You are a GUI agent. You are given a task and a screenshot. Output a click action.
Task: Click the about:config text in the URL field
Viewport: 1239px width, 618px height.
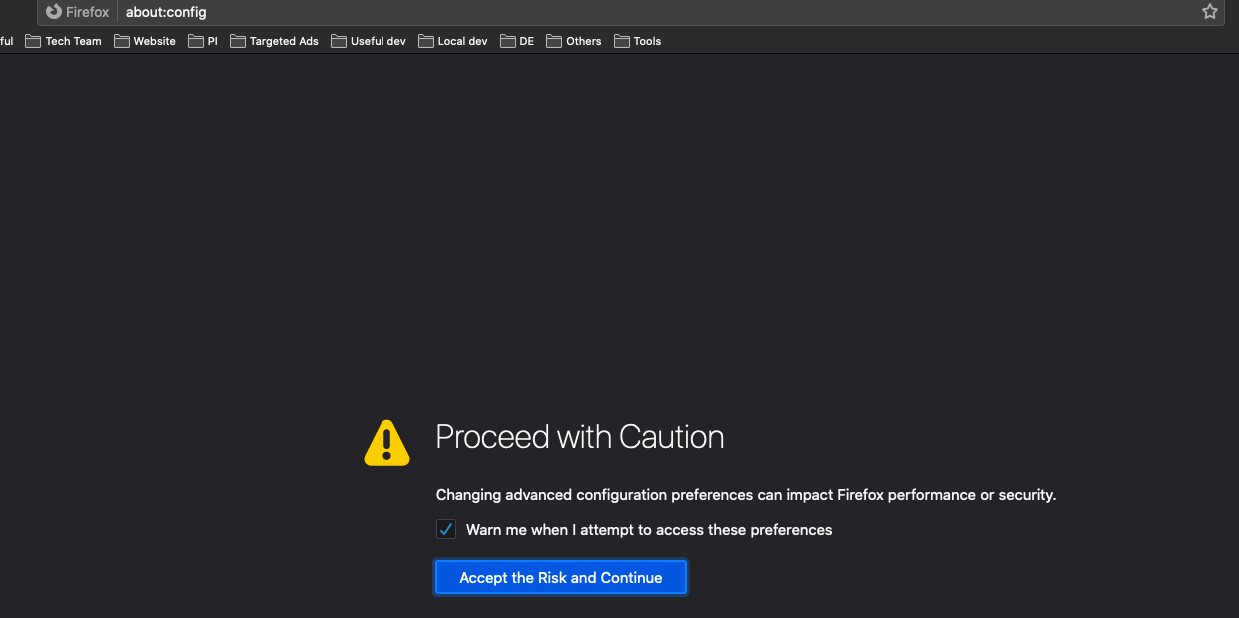[166, 12]
